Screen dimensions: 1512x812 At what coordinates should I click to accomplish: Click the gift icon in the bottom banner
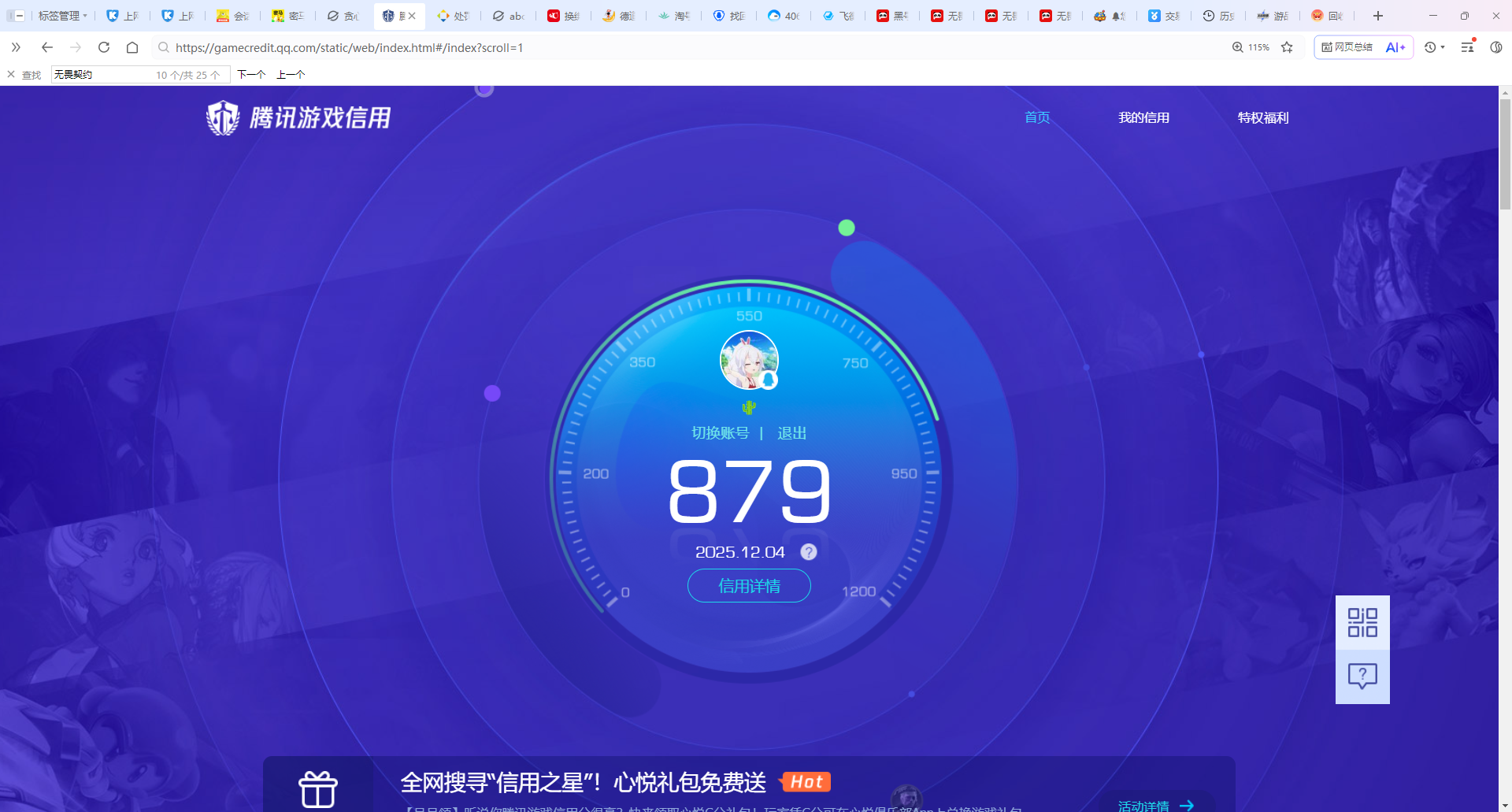318,788
